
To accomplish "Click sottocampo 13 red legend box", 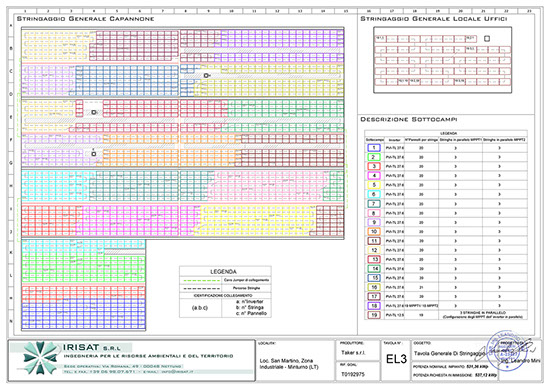I will pyautogui.click(x=374, y=259).
